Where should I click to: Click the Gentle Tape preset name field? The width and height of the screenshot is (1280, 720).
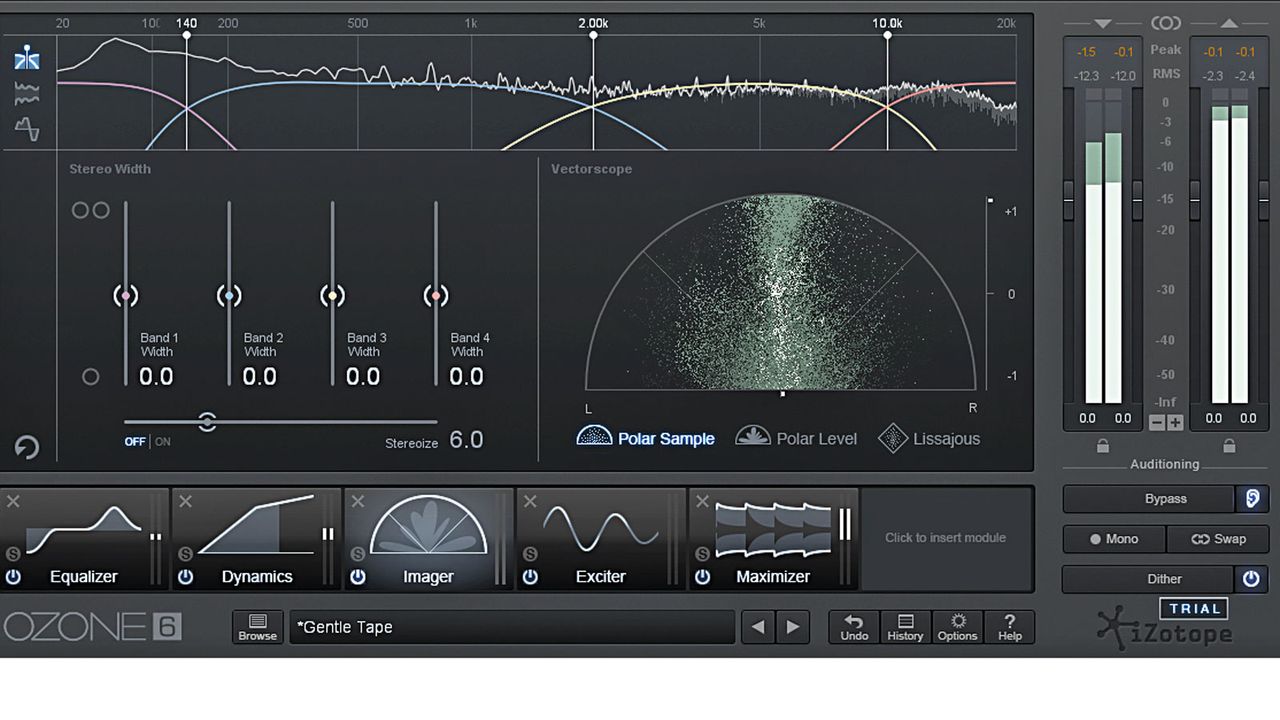point(512,627)
